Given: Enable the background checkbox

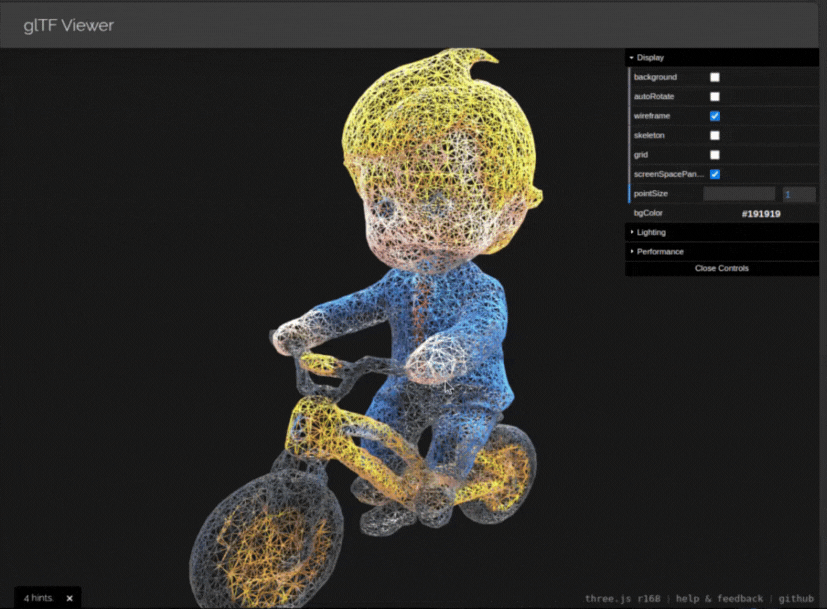Looking at the screenshot, I should coord(715,77).
